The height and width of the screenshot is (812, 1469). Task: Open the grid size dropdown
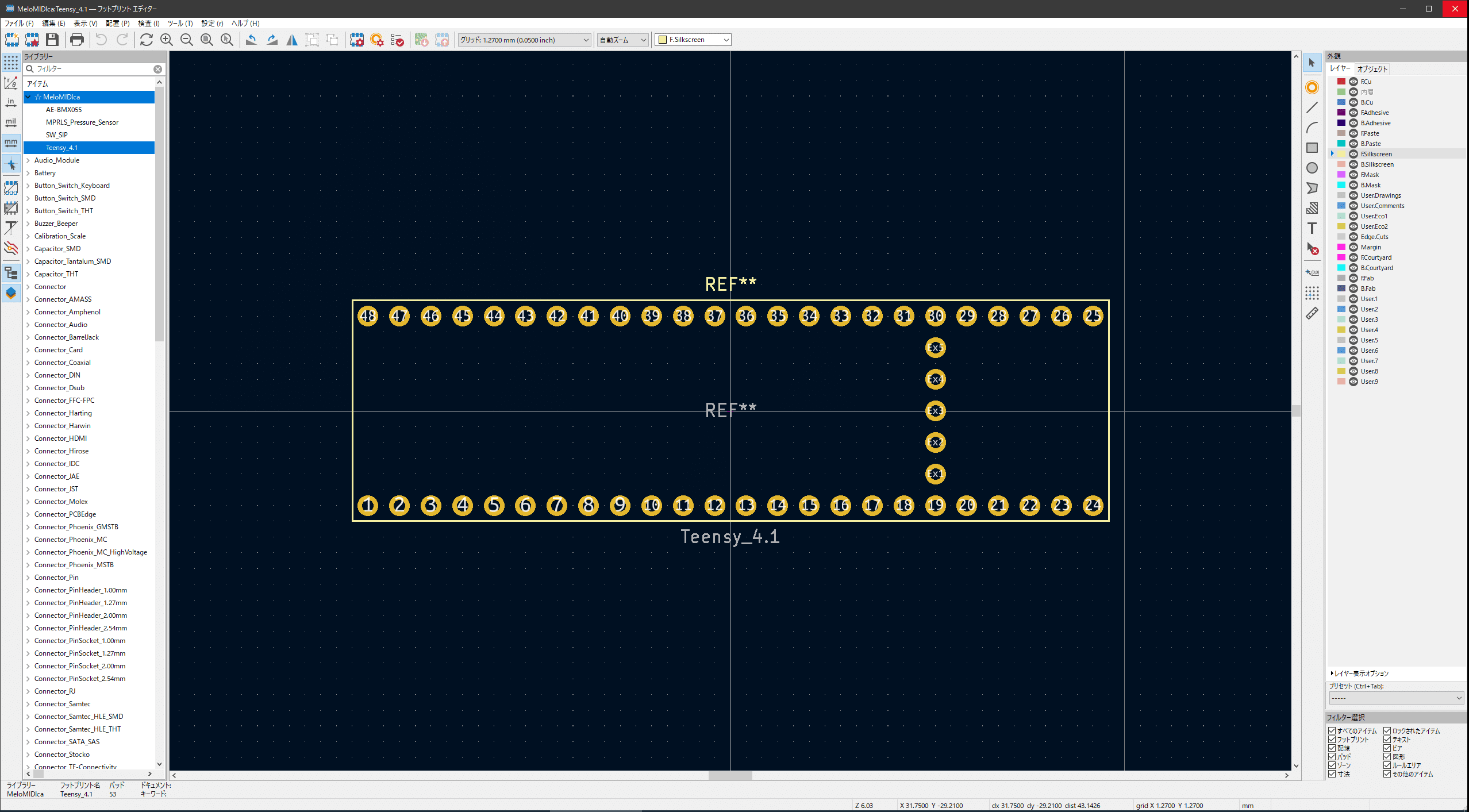[x=524, y=40]
